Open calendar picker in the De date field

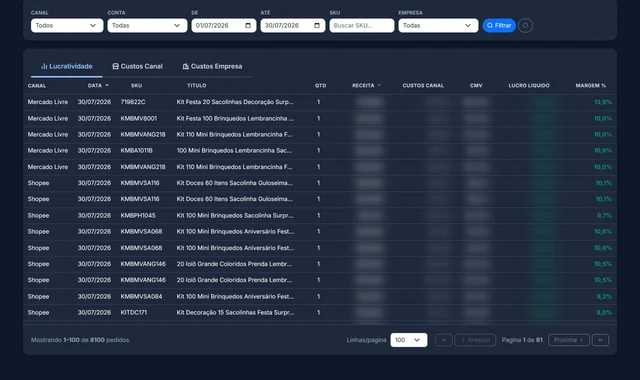pos(248,25)
